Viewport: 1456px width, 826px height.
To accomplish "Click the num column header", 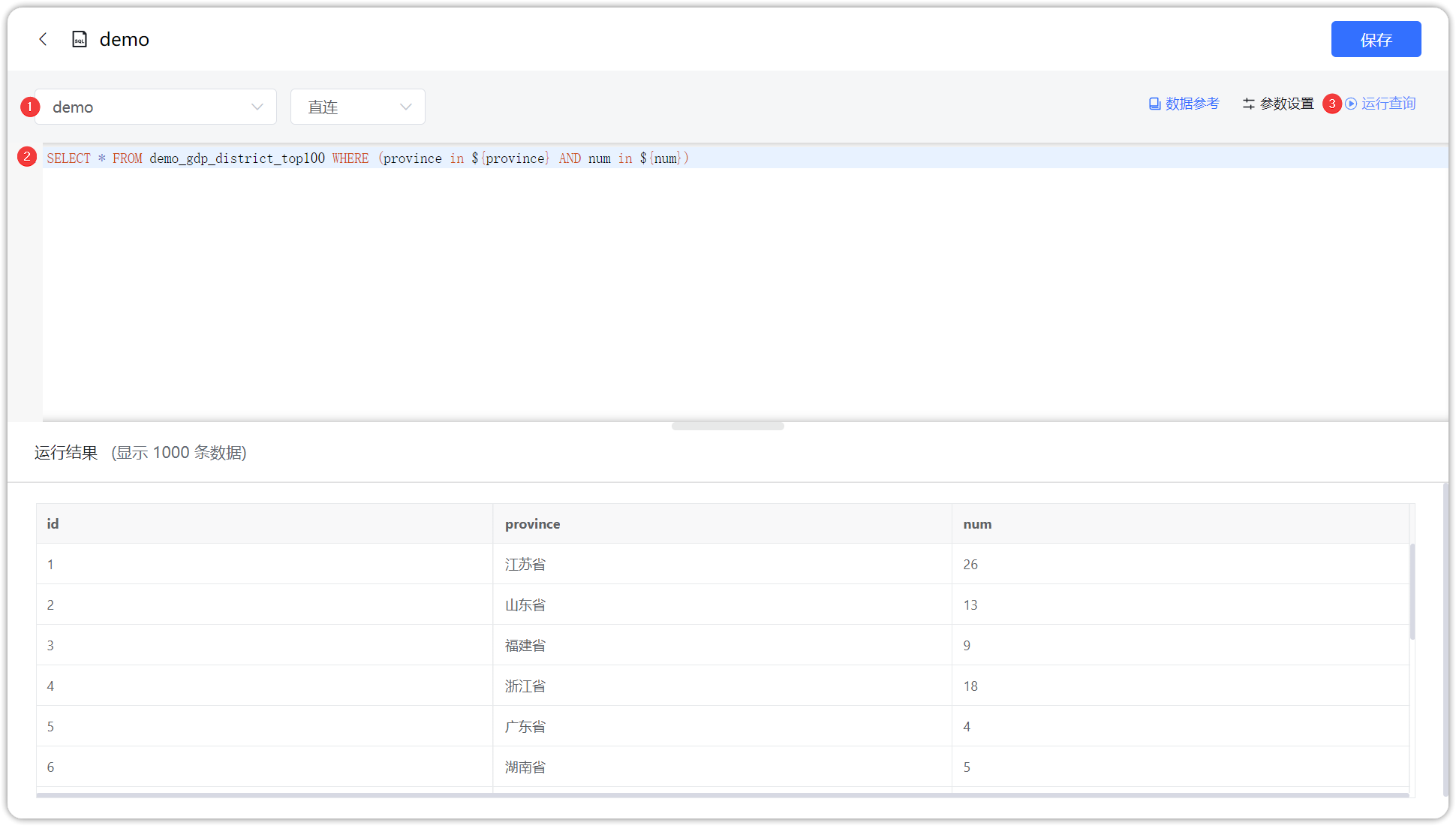I will pyautogui.click(x=976, y=523).
